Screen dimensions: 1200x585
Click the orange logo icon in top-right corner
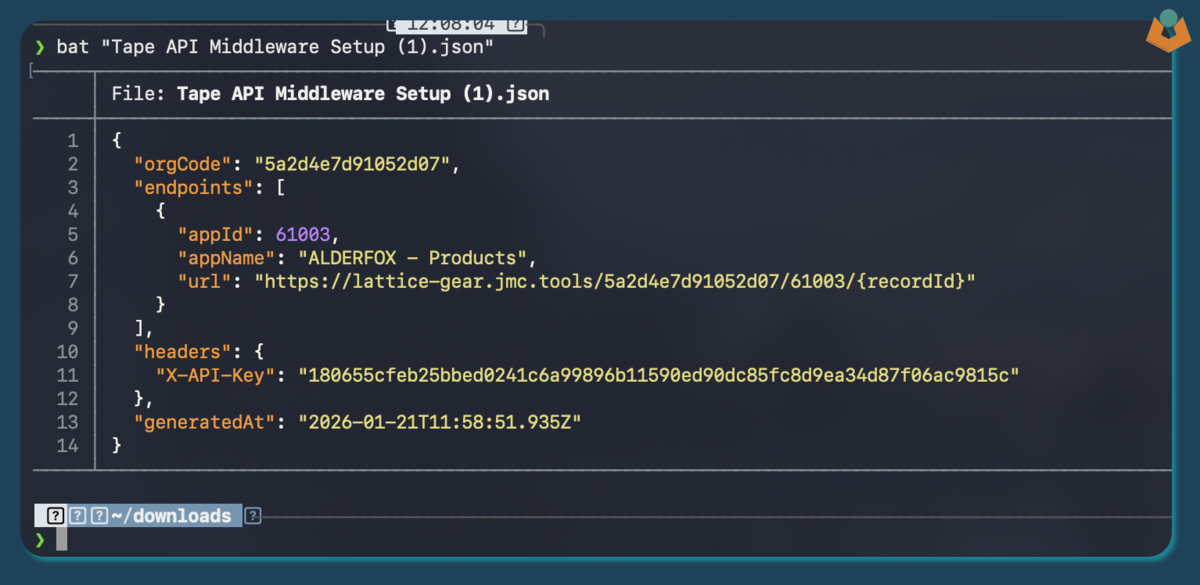click(x=1168, y=34)
